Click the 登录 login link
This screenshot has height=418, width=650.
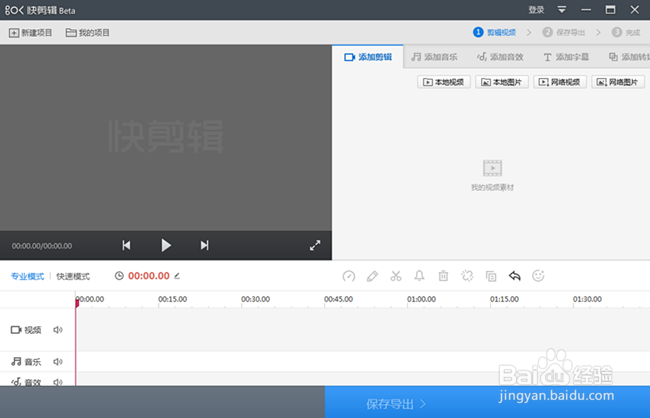tap(536, 10)
